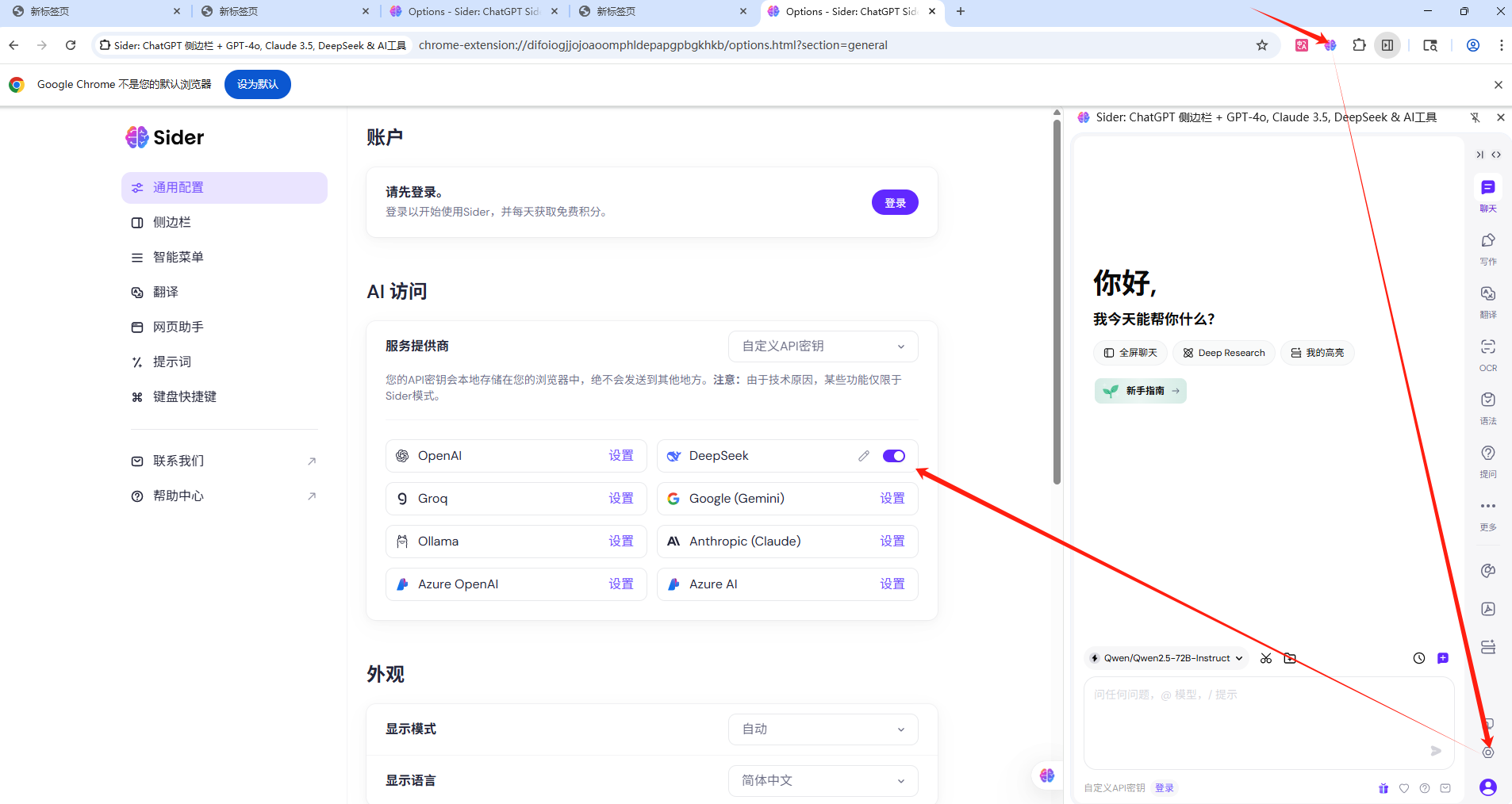The width and height of the screenshot is (1512, 804).
Task: Open 显示语言 dropdown showing 简体中文
Action: [823, 781]
